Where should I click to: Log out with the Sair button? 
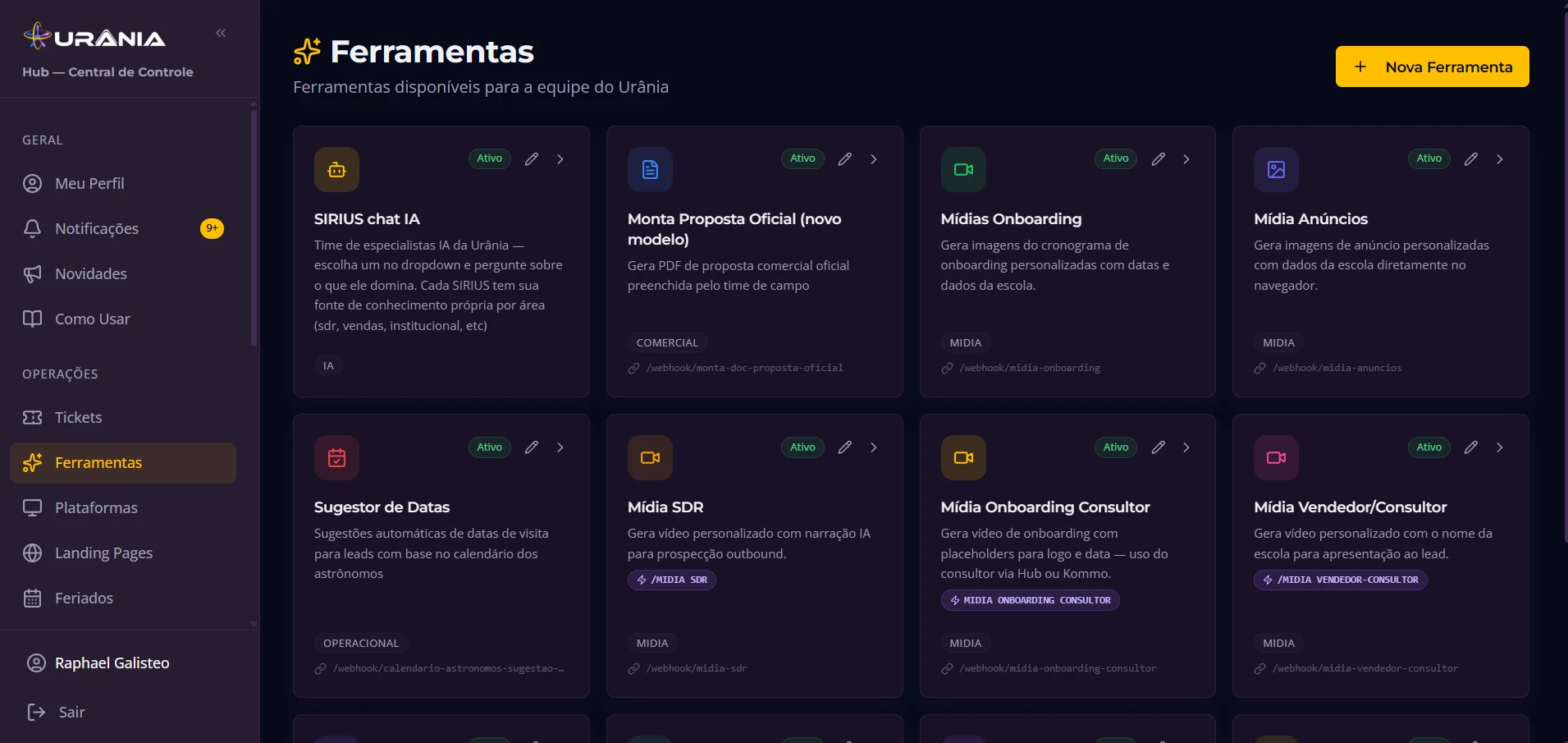[56, 712]
